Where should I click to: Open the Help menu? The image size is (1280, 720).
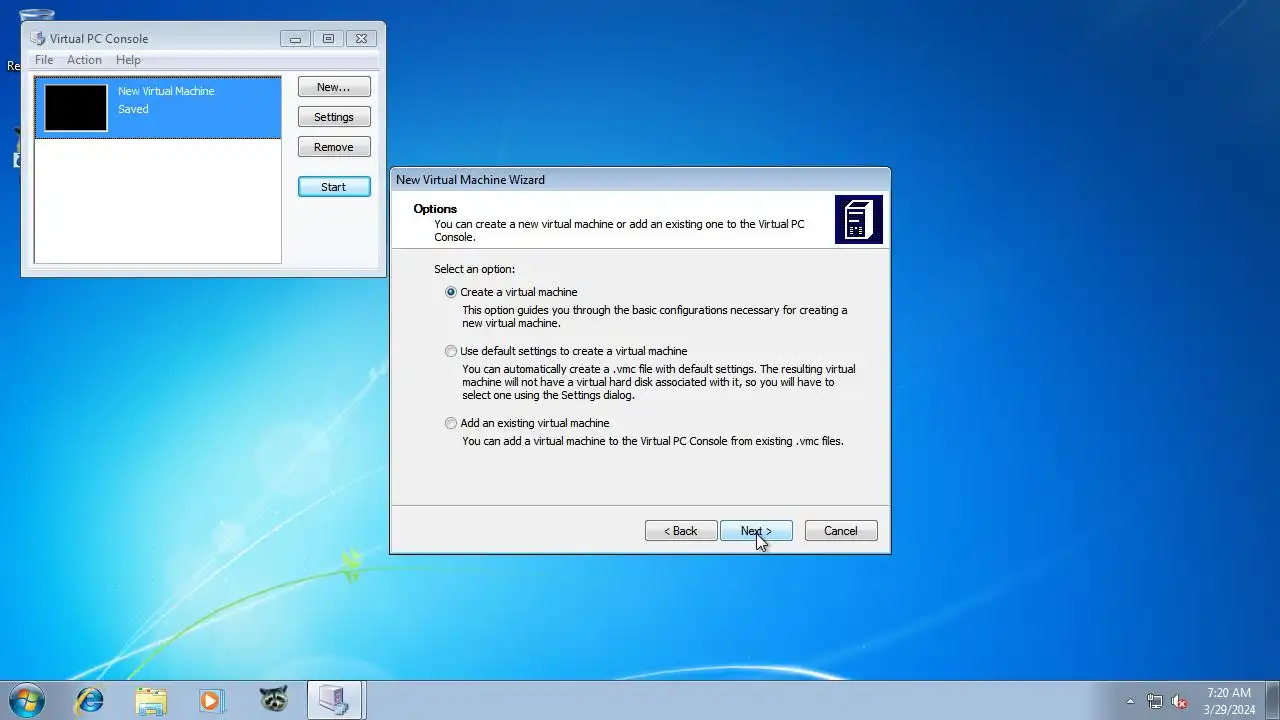point(128,60)
